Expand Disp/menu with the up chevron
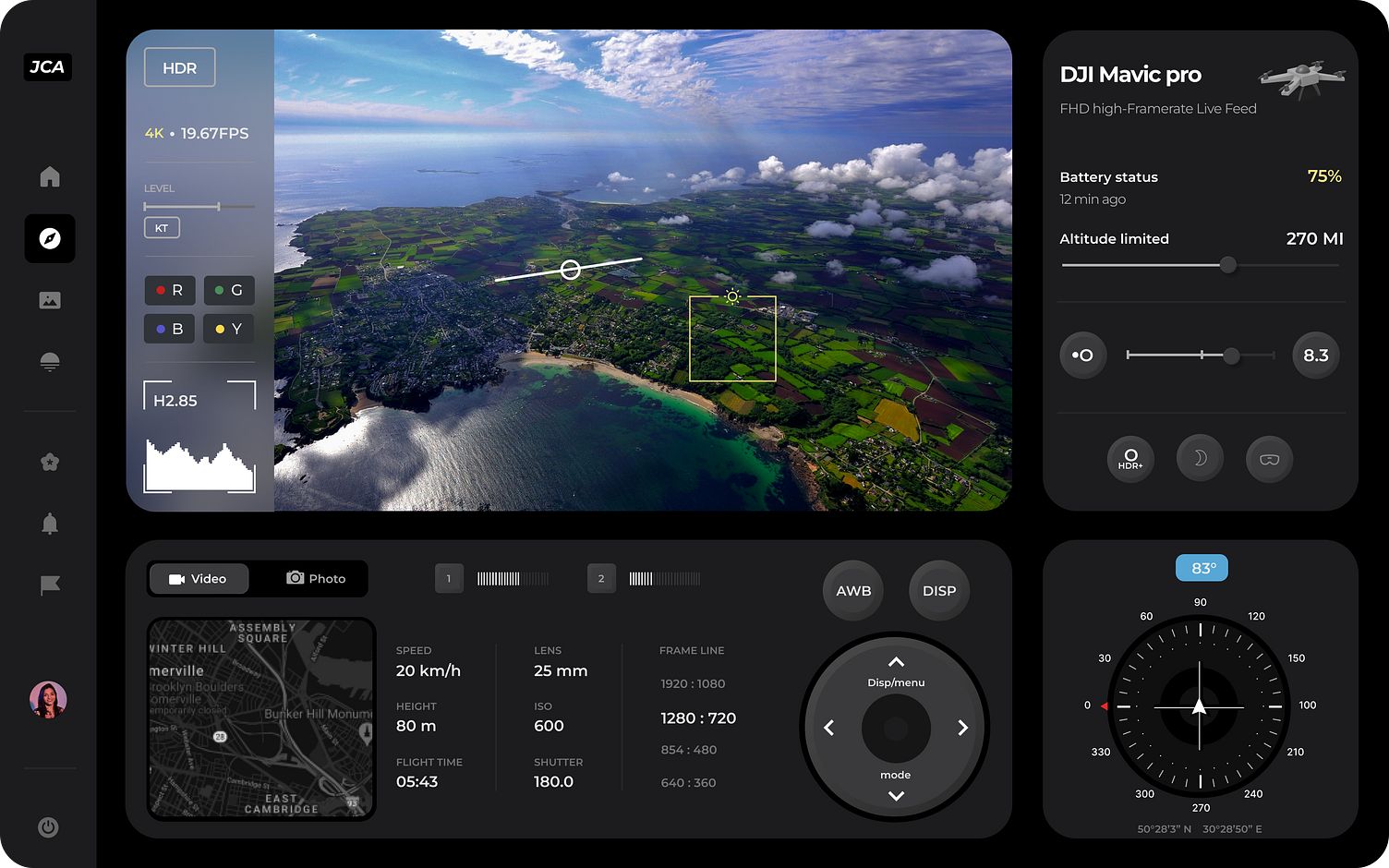Viewport: 1389px width, 868px height. pyautogui.click(x=894, y=661)
